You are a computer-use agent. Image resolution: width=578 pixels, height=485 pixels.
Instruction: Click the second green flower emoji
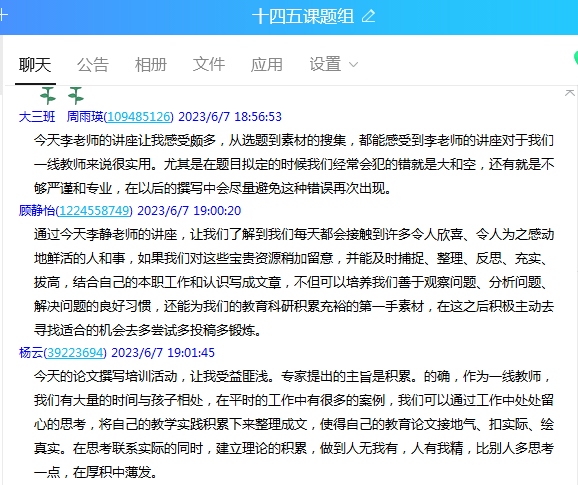(76, 96)
